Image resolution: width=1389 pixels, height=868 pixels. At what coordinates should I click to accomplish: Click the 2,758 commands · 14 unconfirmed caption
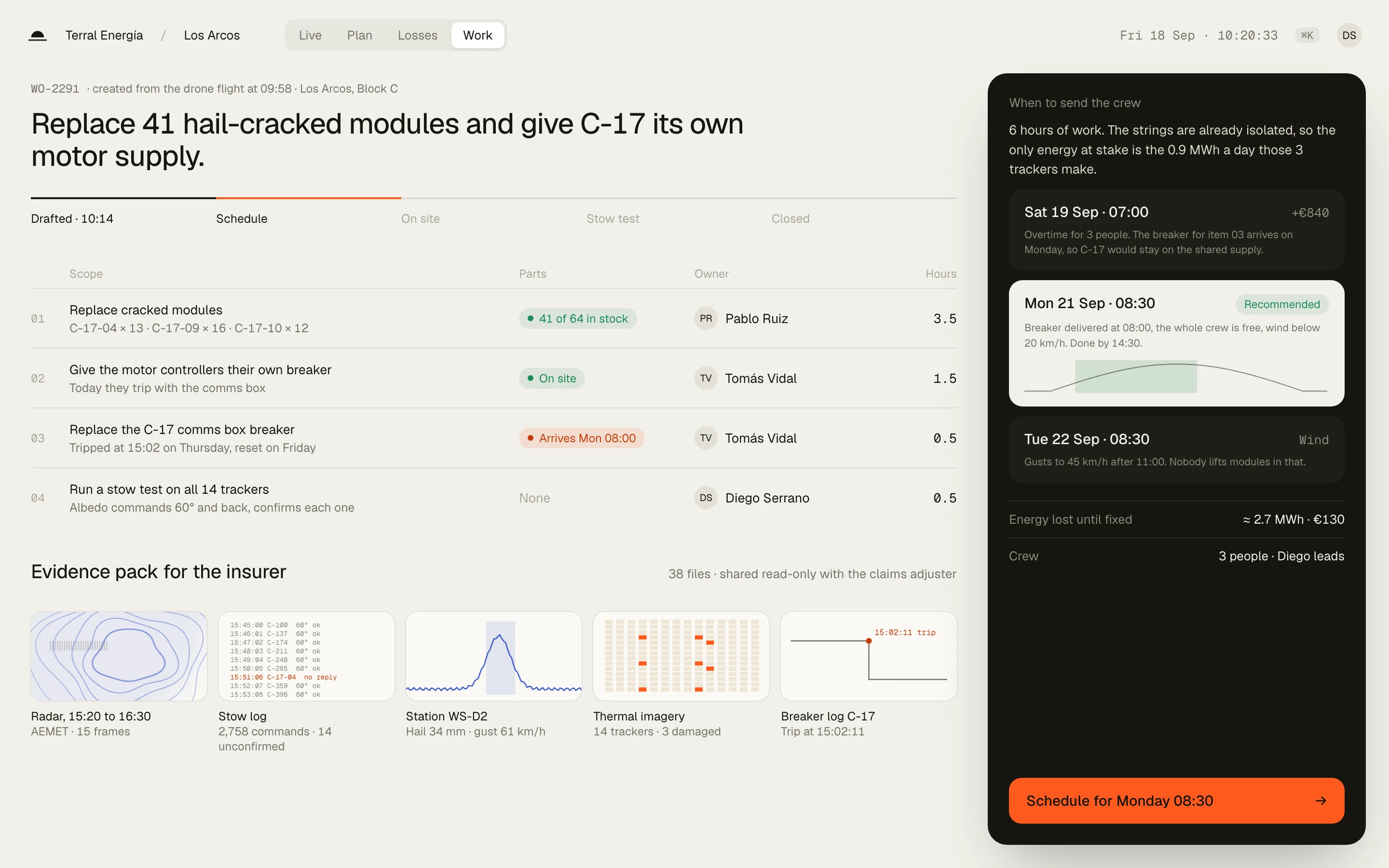275,739
